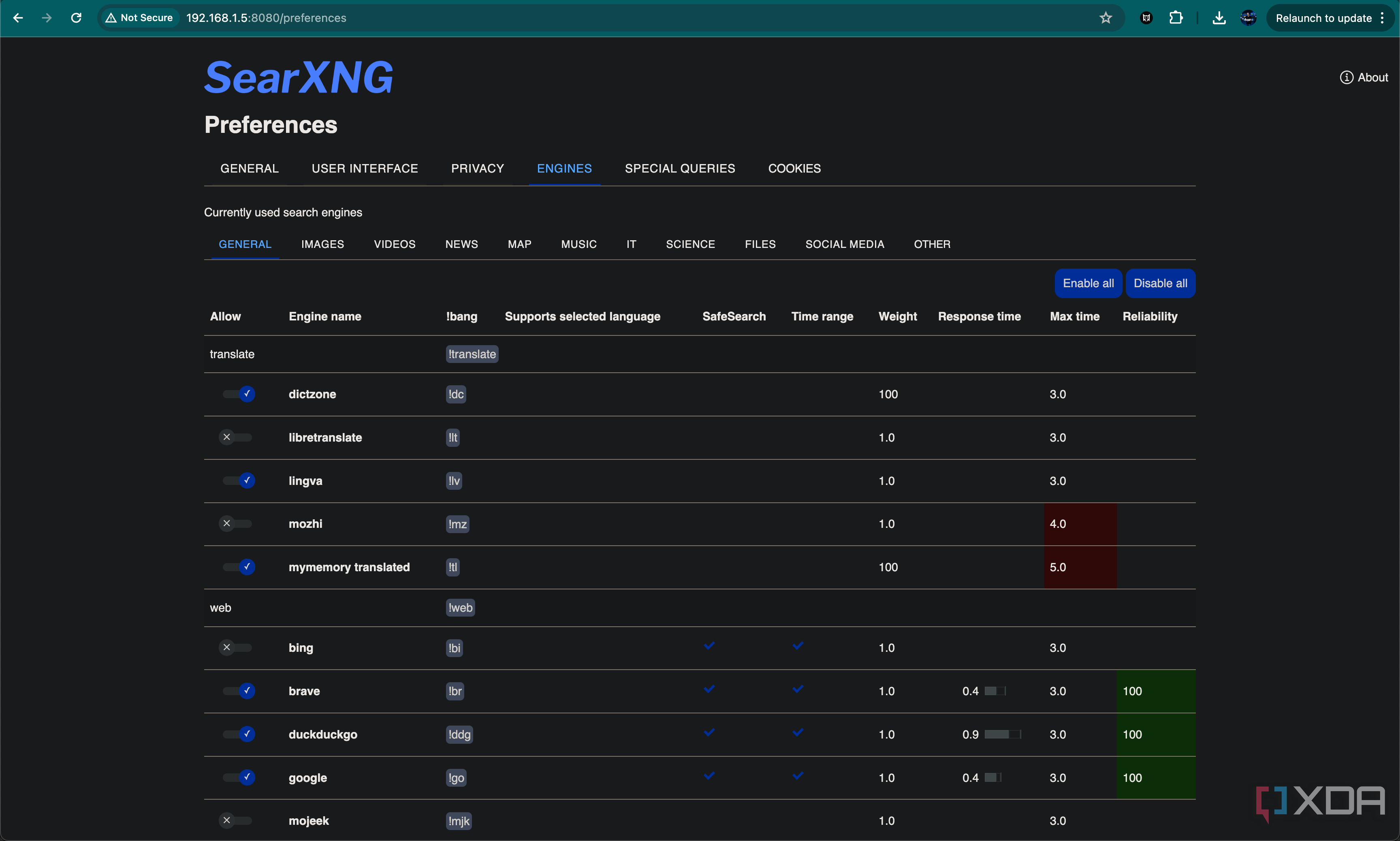This screenshot has width=1400, height=841.
Task: Switch to the SOCIAL MEDIA engine category
Action: pyautogui.click(x=845, y=244)
